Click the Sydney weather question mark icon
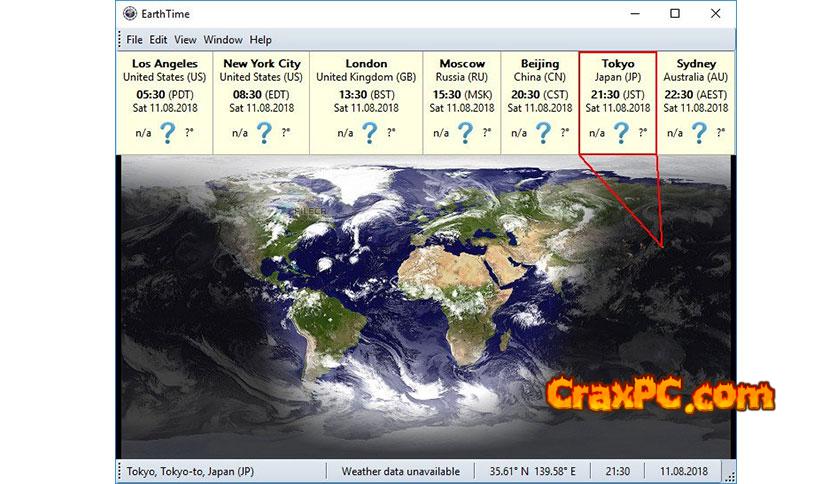This screenshot has height=484, width=836. pos(698,133)
